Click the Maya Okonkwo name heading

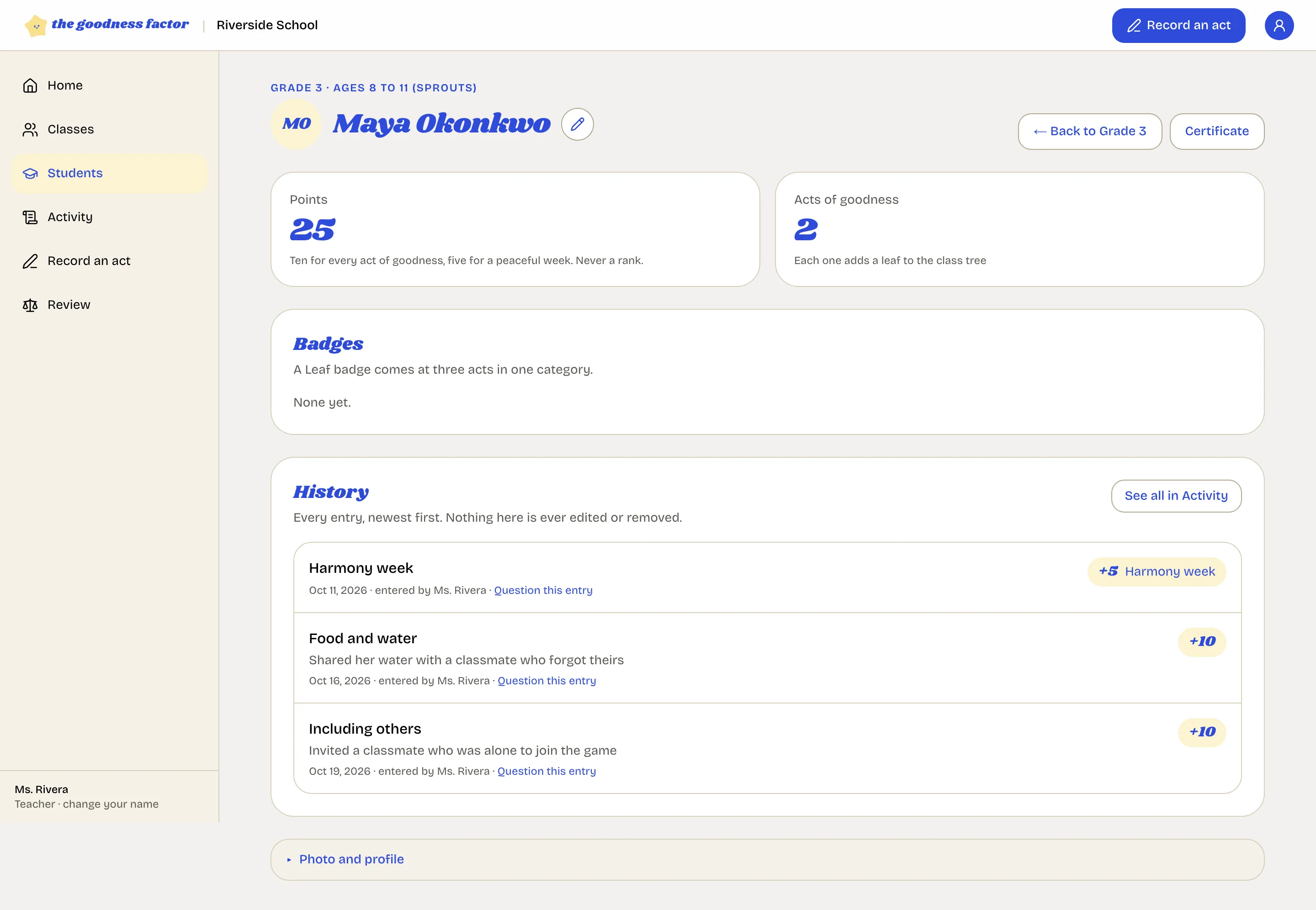(441, 124)
